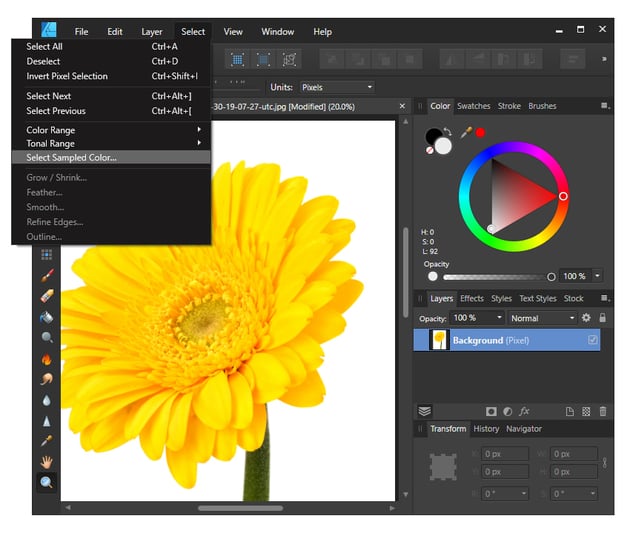Image resolution: width=630 pixels, height=533 pixels.
Task: Open the Normal blend mode dropdown
Action: [542, 318]
